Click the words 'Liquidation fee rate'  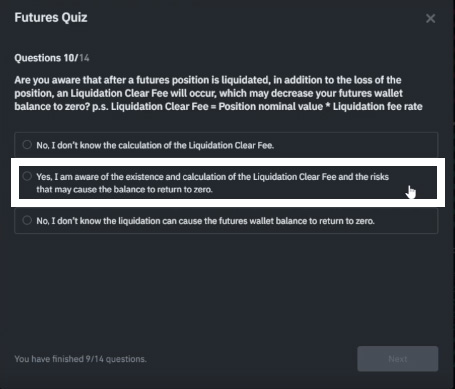click(x=378, y=107)
